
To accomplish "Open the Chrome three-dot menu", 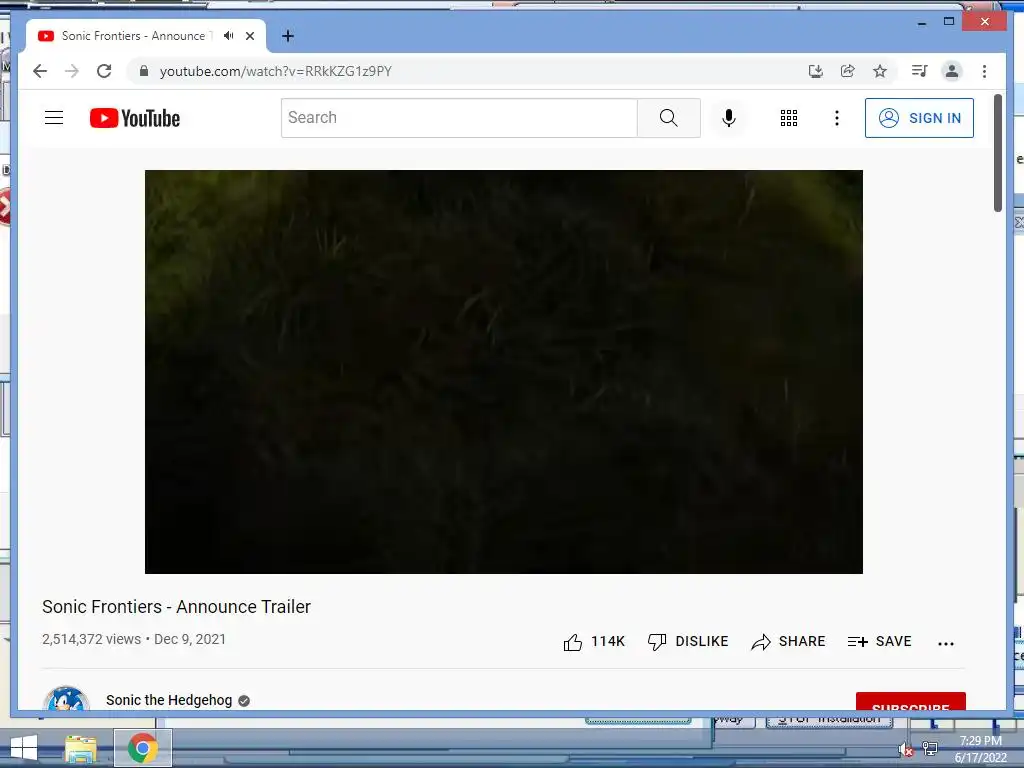I will pos(984,71).
